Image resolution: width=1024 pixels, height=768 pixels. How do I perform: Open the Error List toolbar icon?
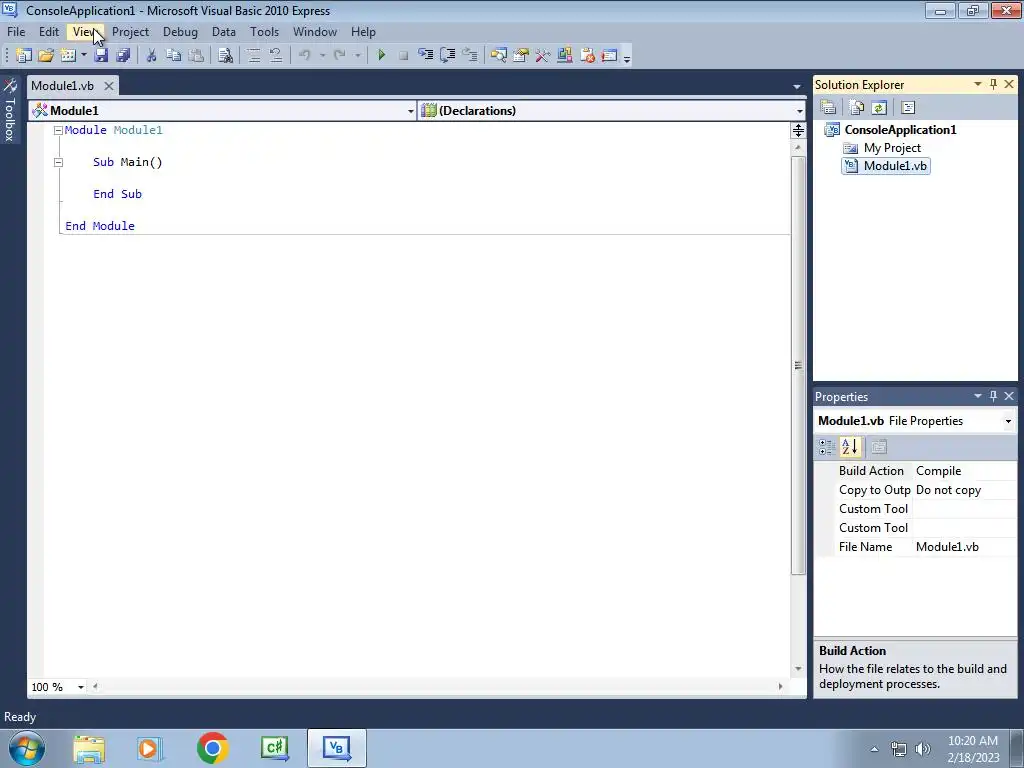587,56
